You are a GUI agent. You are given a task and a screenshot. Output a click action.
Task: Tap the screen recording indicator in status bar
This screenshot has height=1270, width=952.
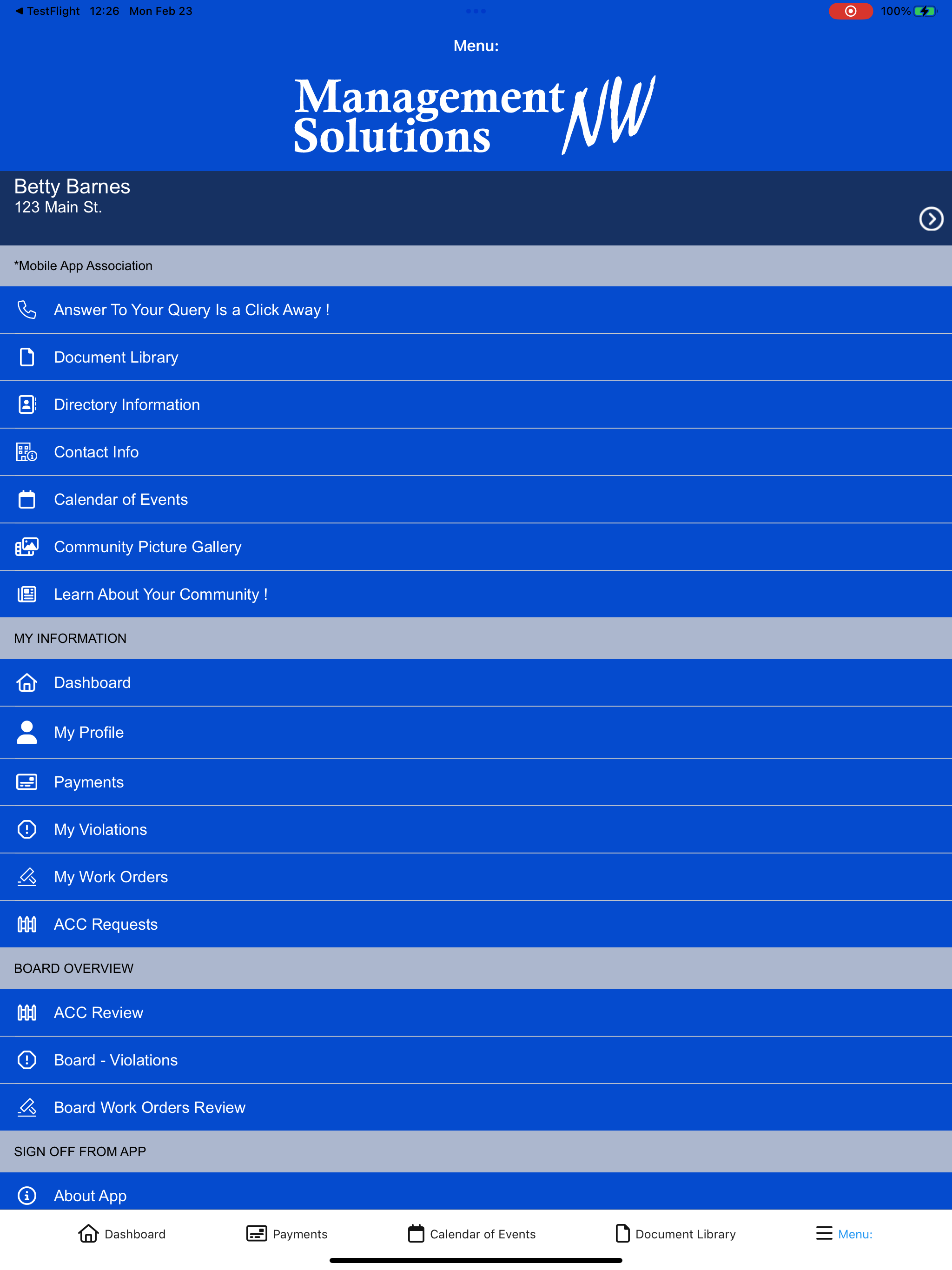850,11
